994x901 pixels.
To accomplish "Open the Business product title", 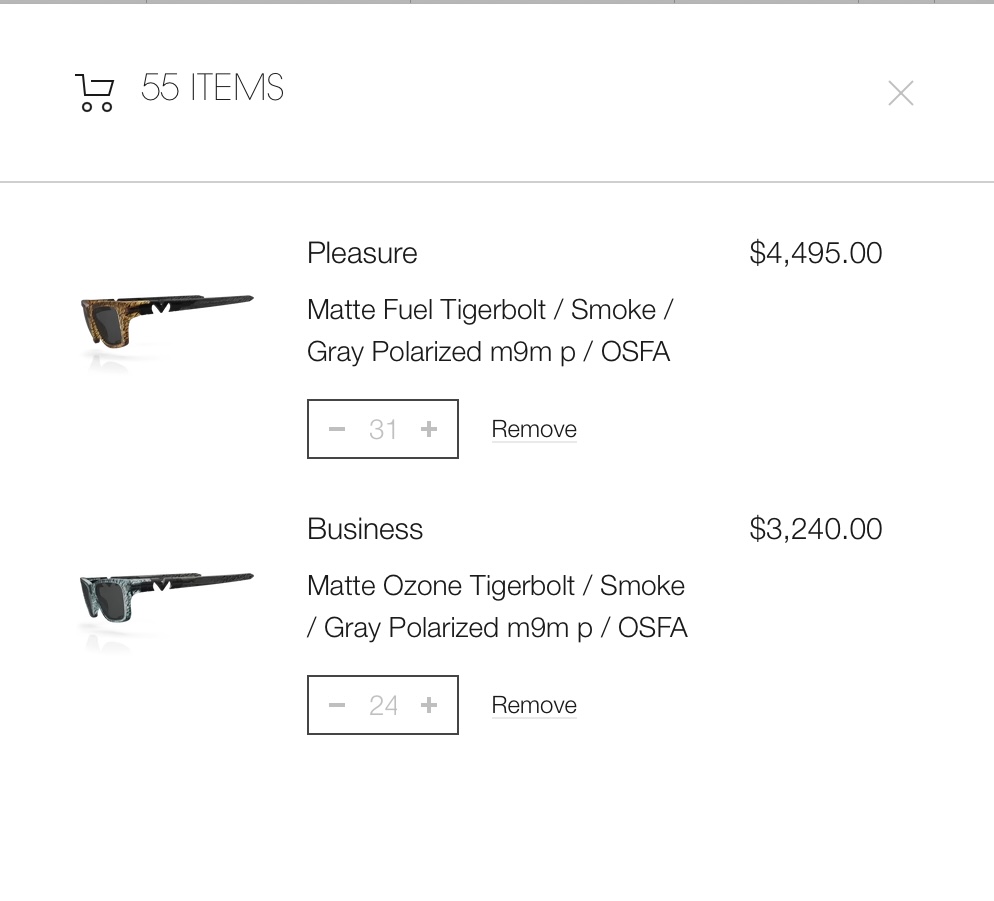I will [365, 529].
